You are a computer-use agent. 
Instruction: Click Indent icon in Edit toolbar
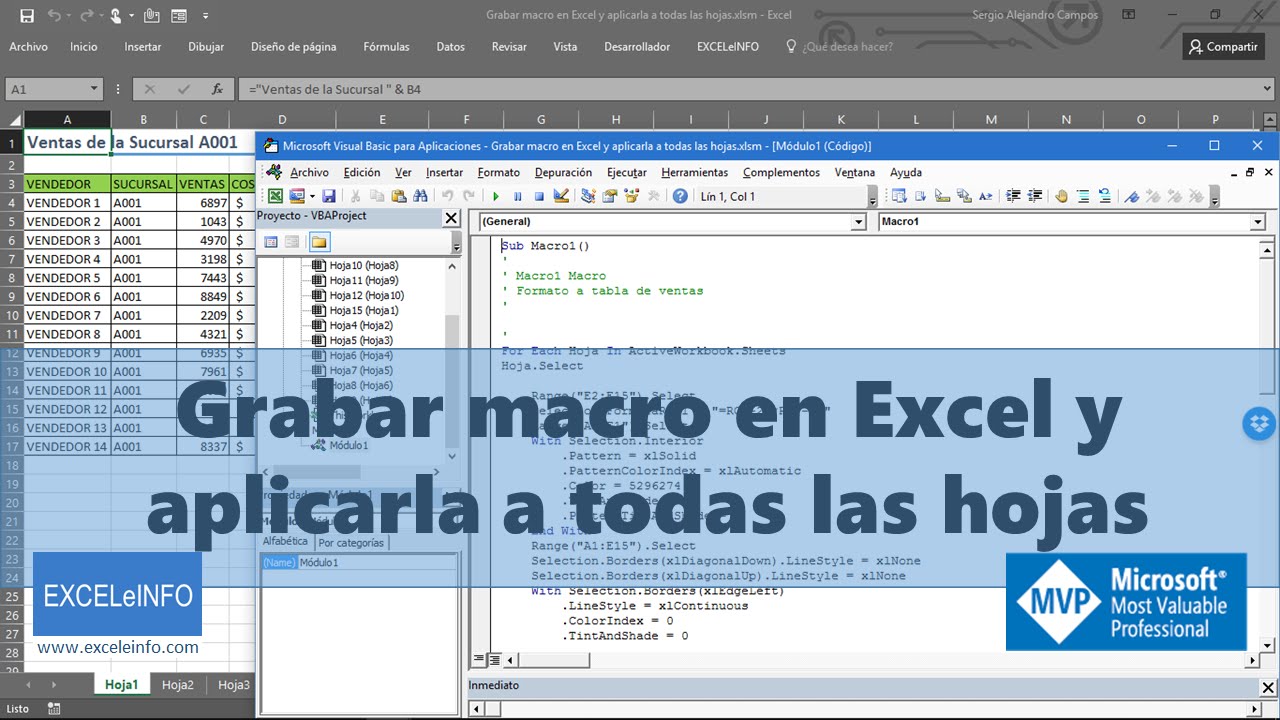tap(1013, 196)
